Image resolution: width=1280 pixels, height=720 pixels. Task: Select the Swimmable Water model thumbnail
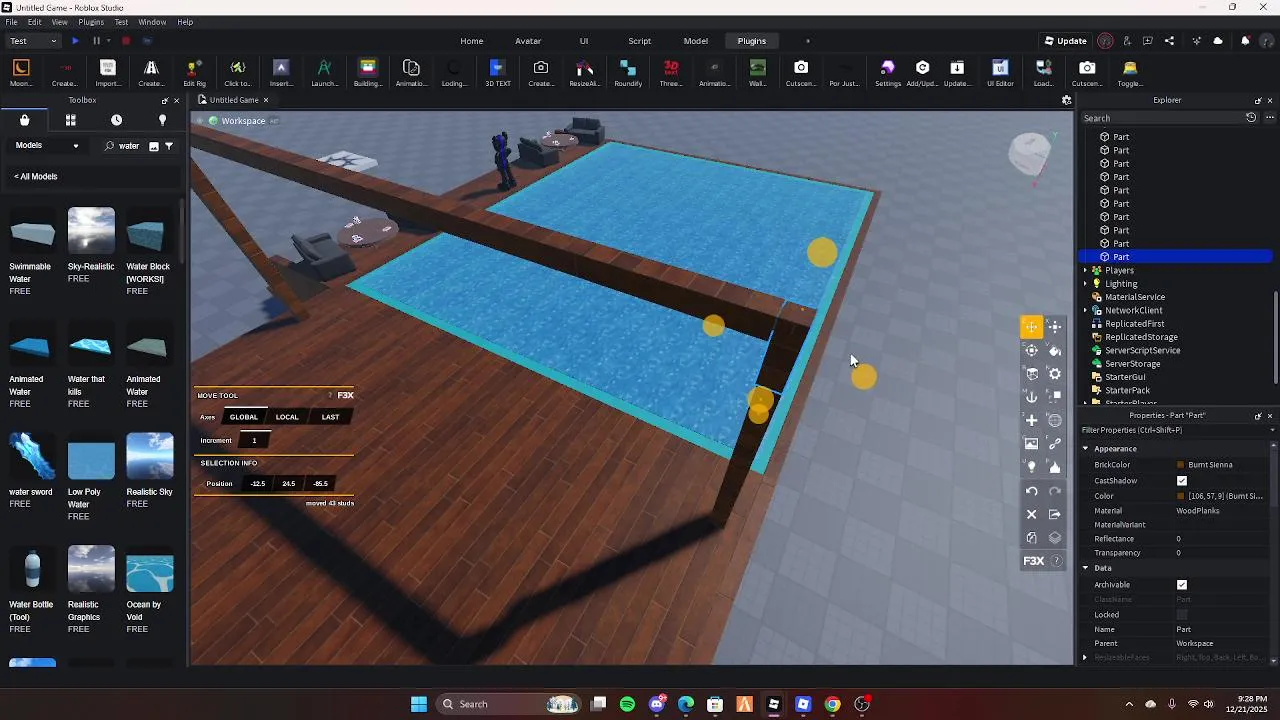click(x=31, y=232)
